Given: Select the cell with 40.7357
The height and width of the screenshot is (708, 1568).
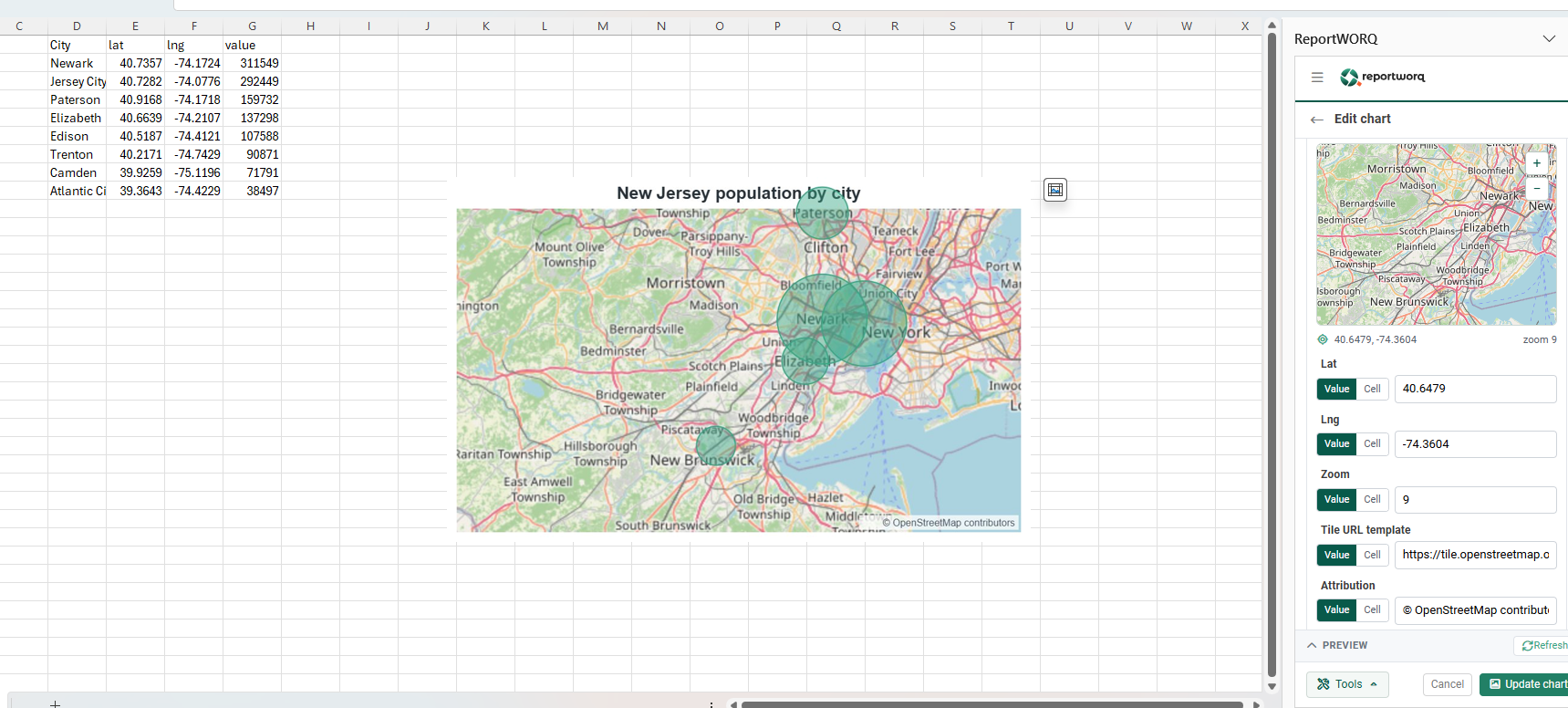Looking at the screenshot, I should pos(135,63).
